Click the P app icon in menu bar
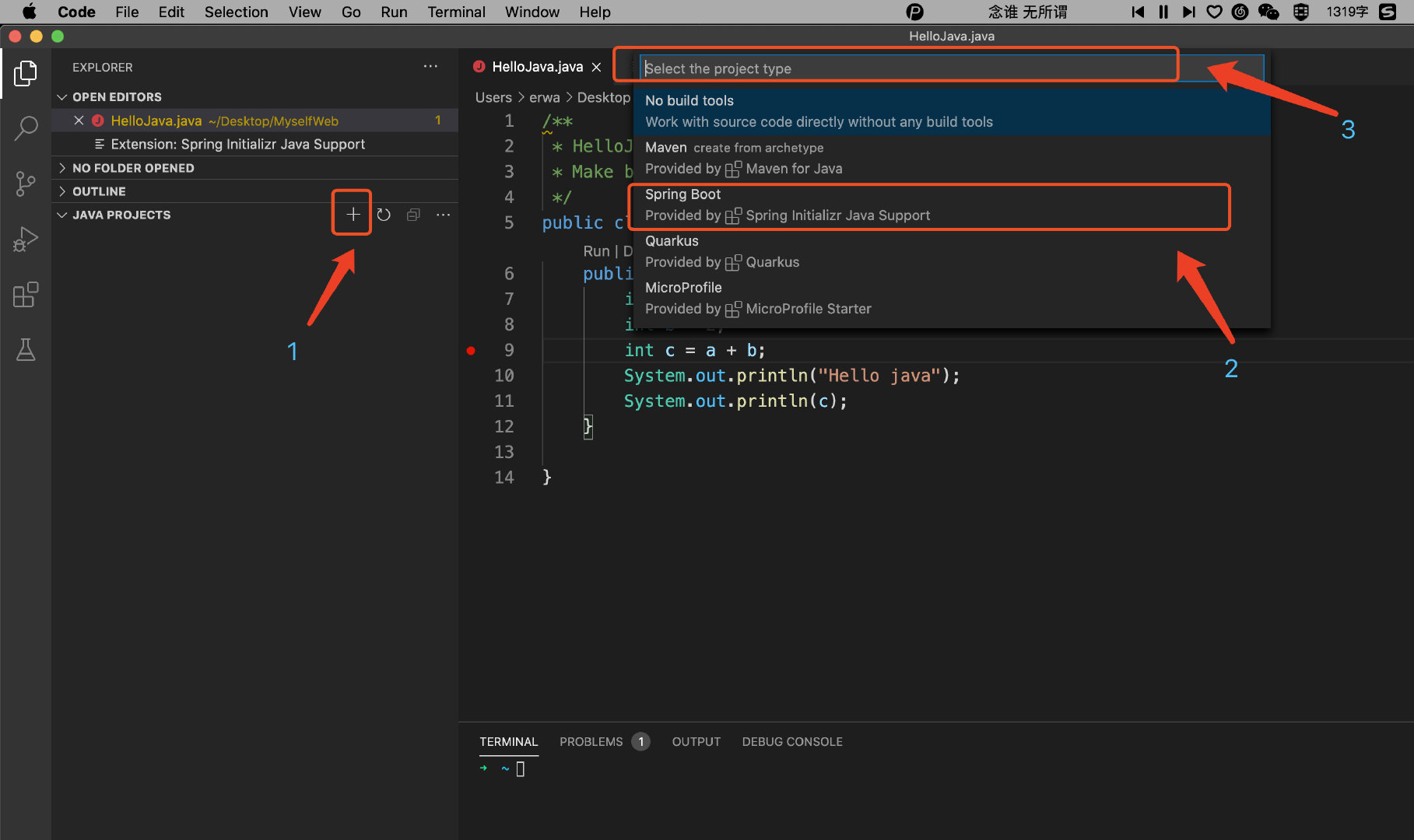 915,12
